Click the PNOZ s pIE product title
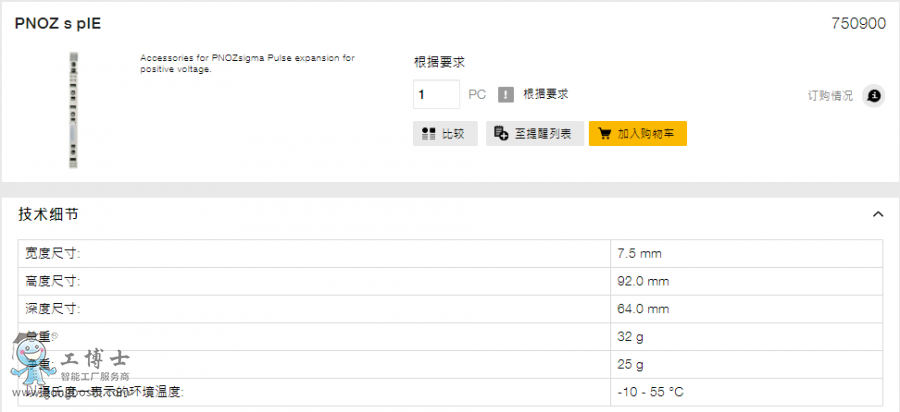 (58, 23)
